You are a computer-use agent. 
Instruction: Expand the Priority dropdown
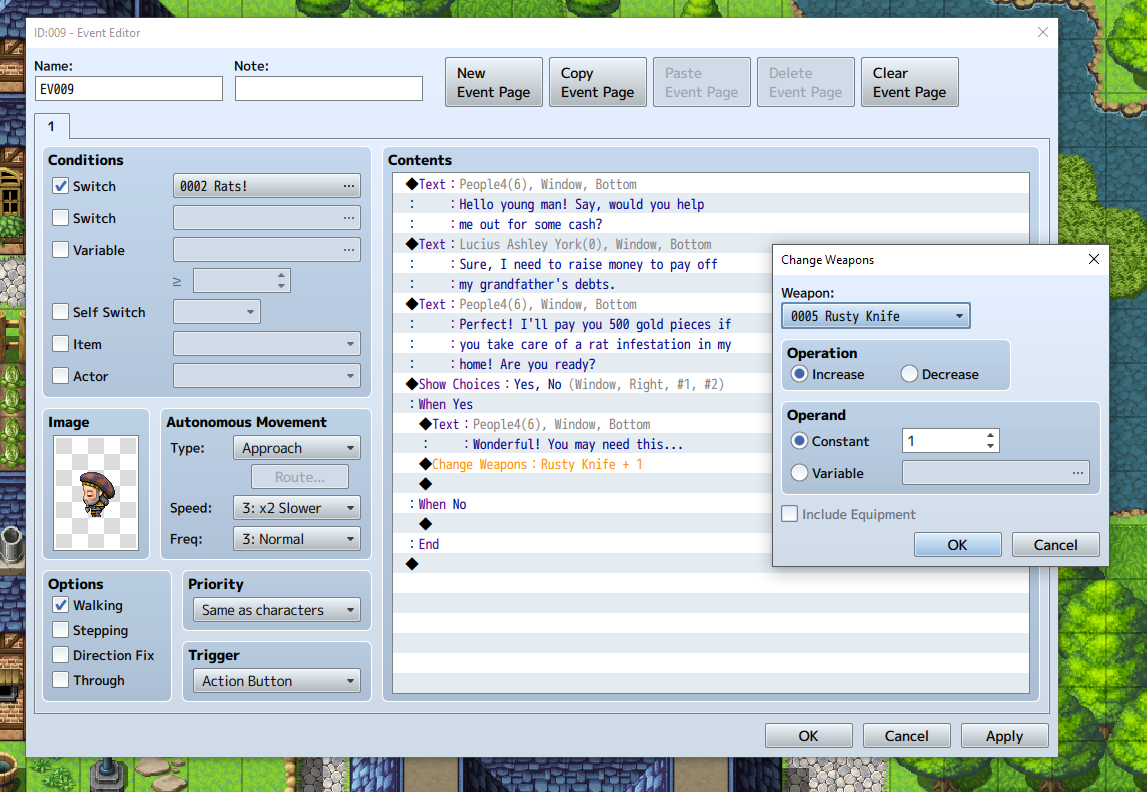point(275,610)
